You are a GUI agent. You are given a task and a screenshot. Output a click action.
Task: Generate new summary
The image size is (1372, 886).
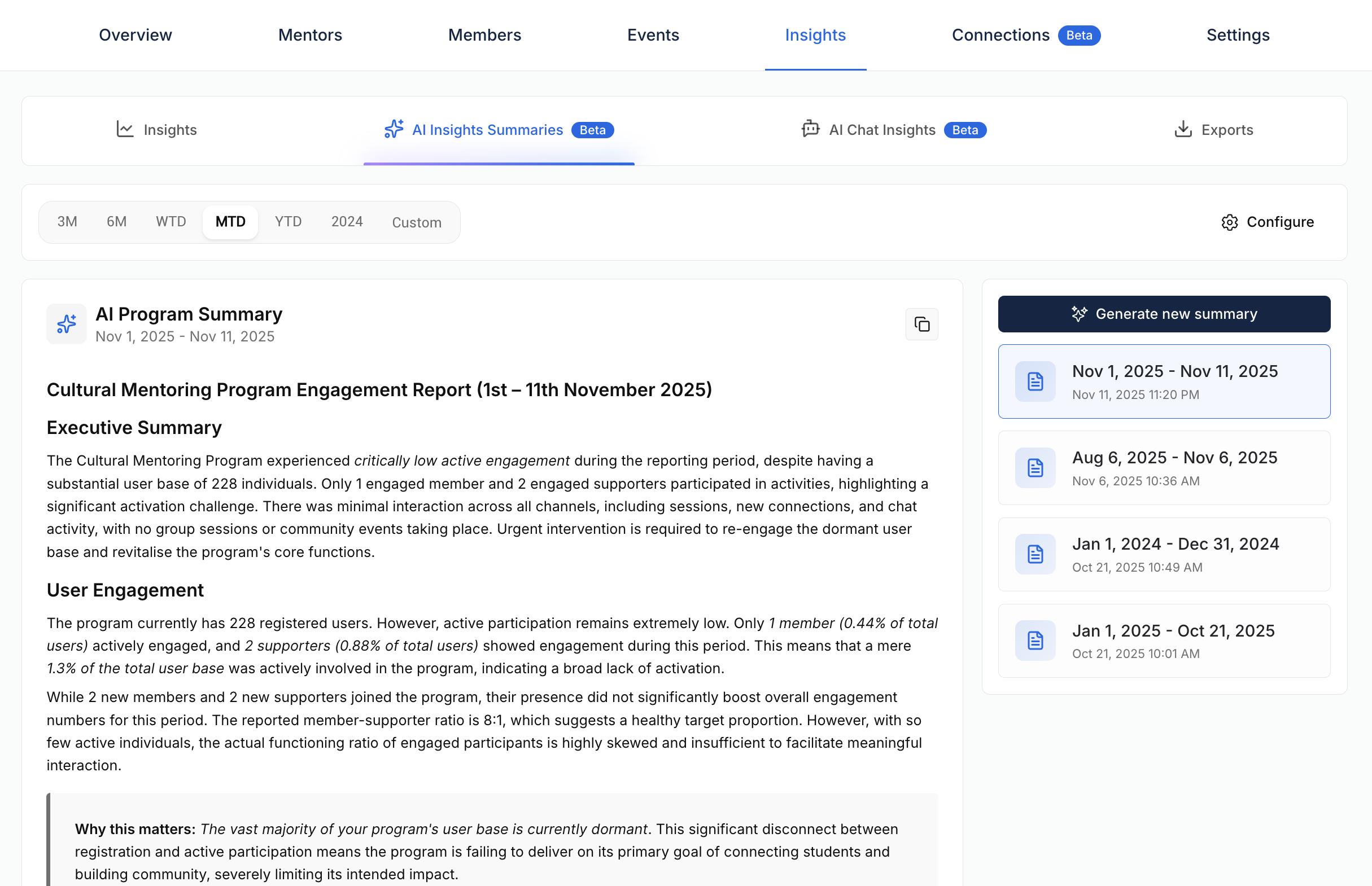coord(1164,314)
